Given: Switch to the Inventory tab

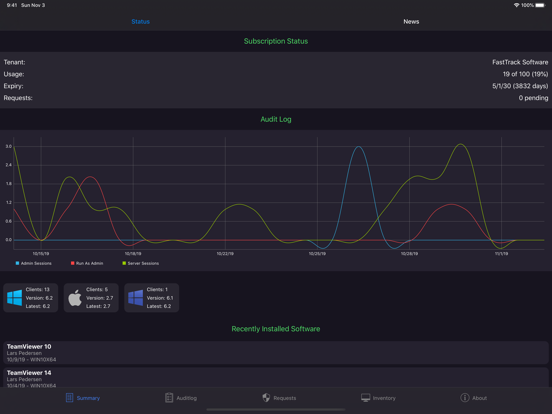Looking at the screenshot, I should 378,398.
